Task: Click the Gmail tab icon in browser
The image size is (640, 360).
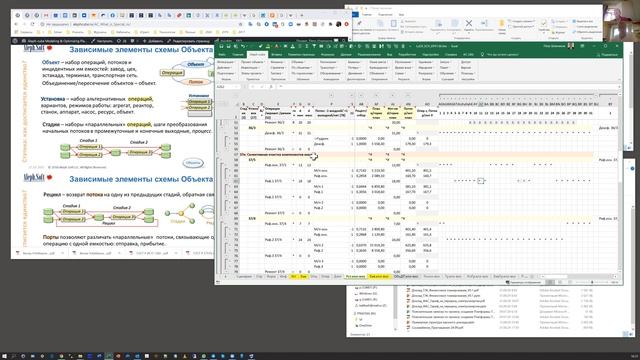Action: [46, 15]
